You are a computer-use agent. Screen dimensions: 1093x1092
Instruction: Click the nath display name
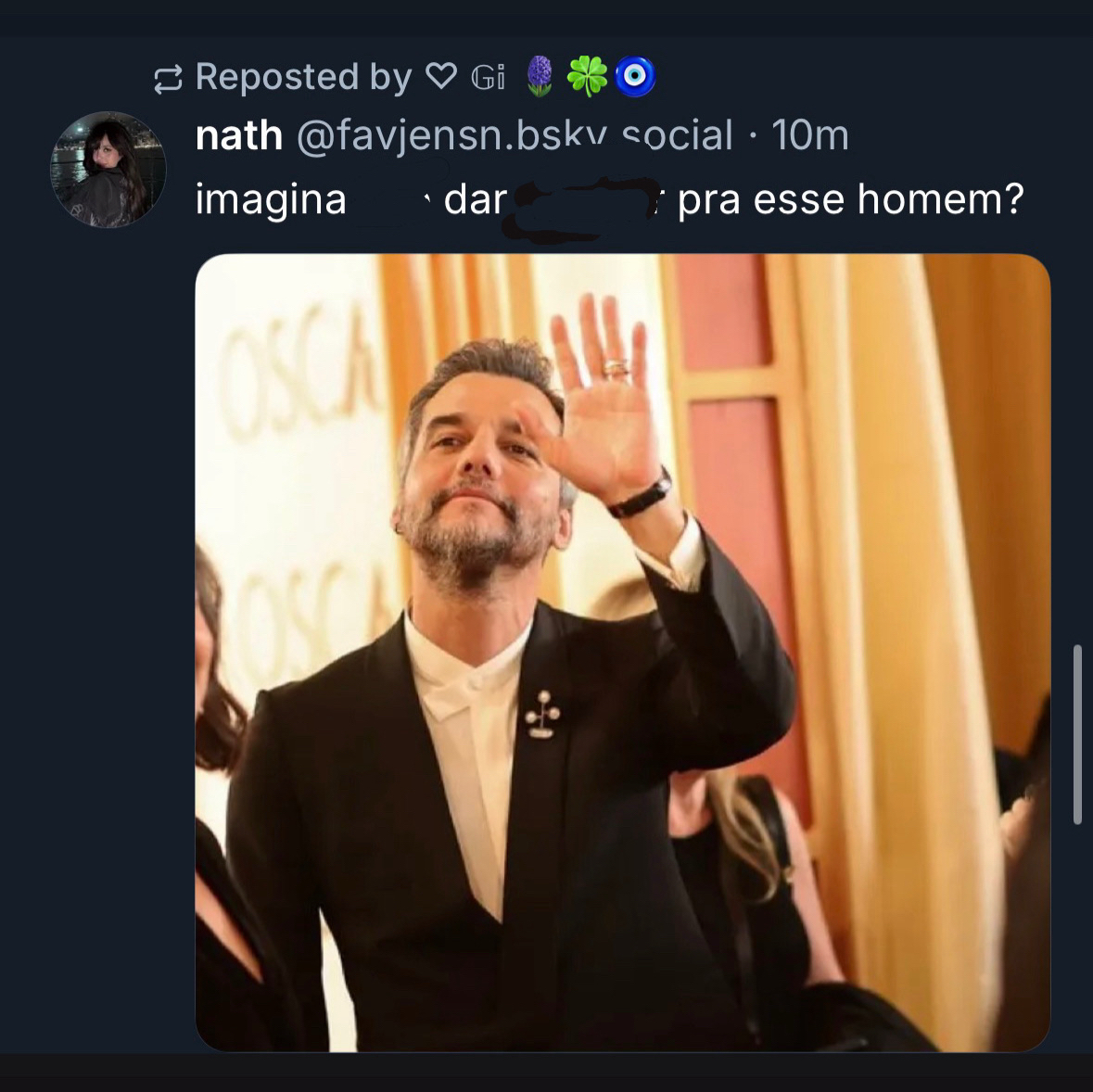coord(238,136)
